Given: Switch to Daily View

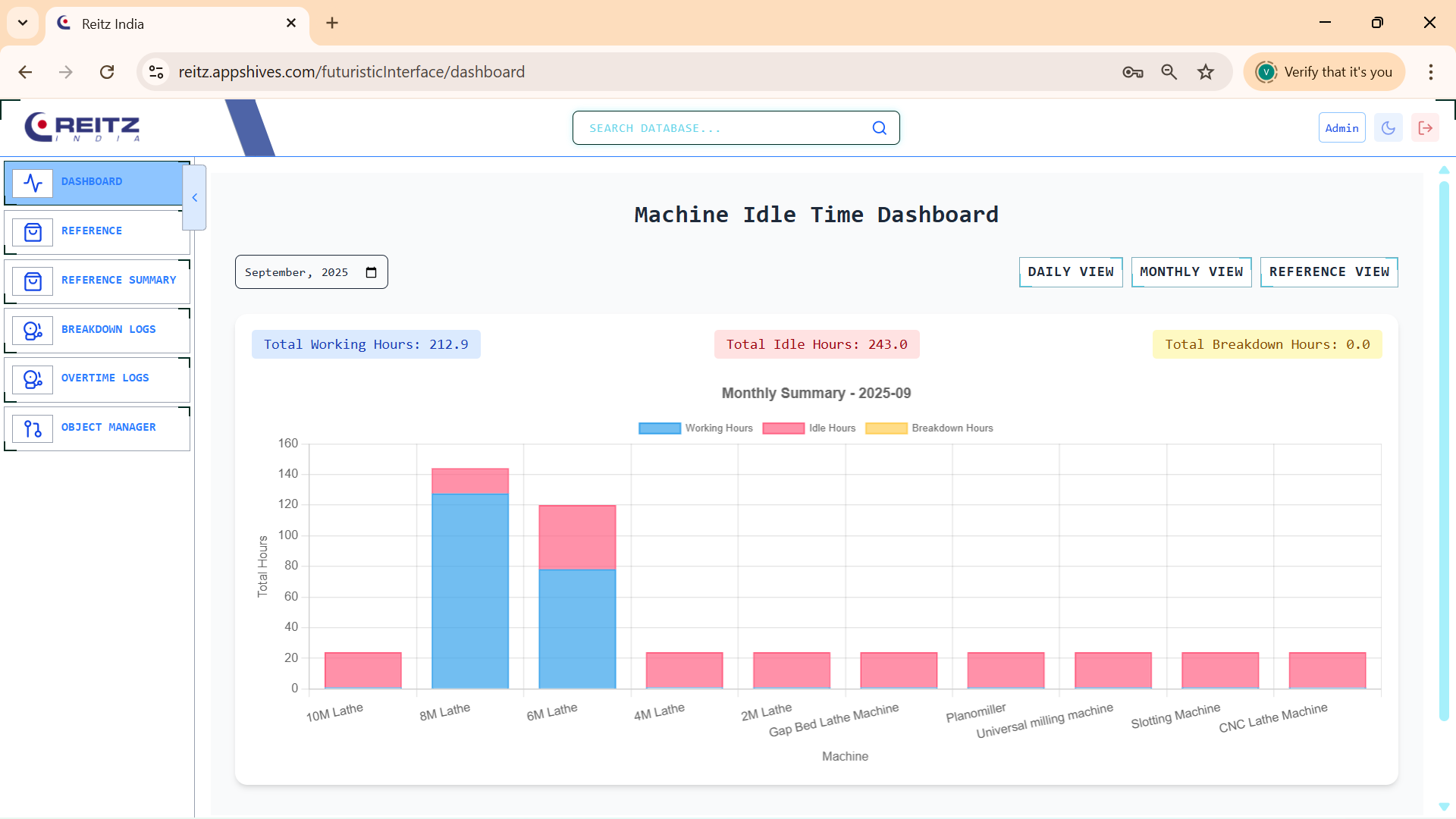Looking at the screenshot, I should tap(1070, 272).
